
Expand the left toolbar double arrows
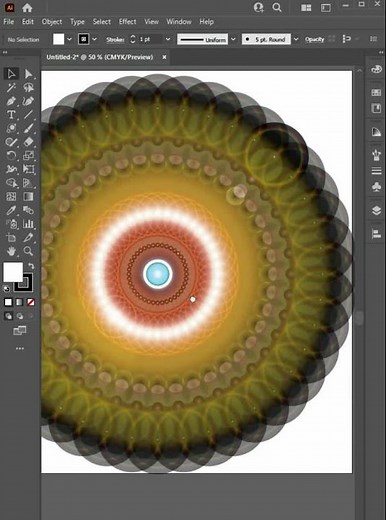click(5, 52)
